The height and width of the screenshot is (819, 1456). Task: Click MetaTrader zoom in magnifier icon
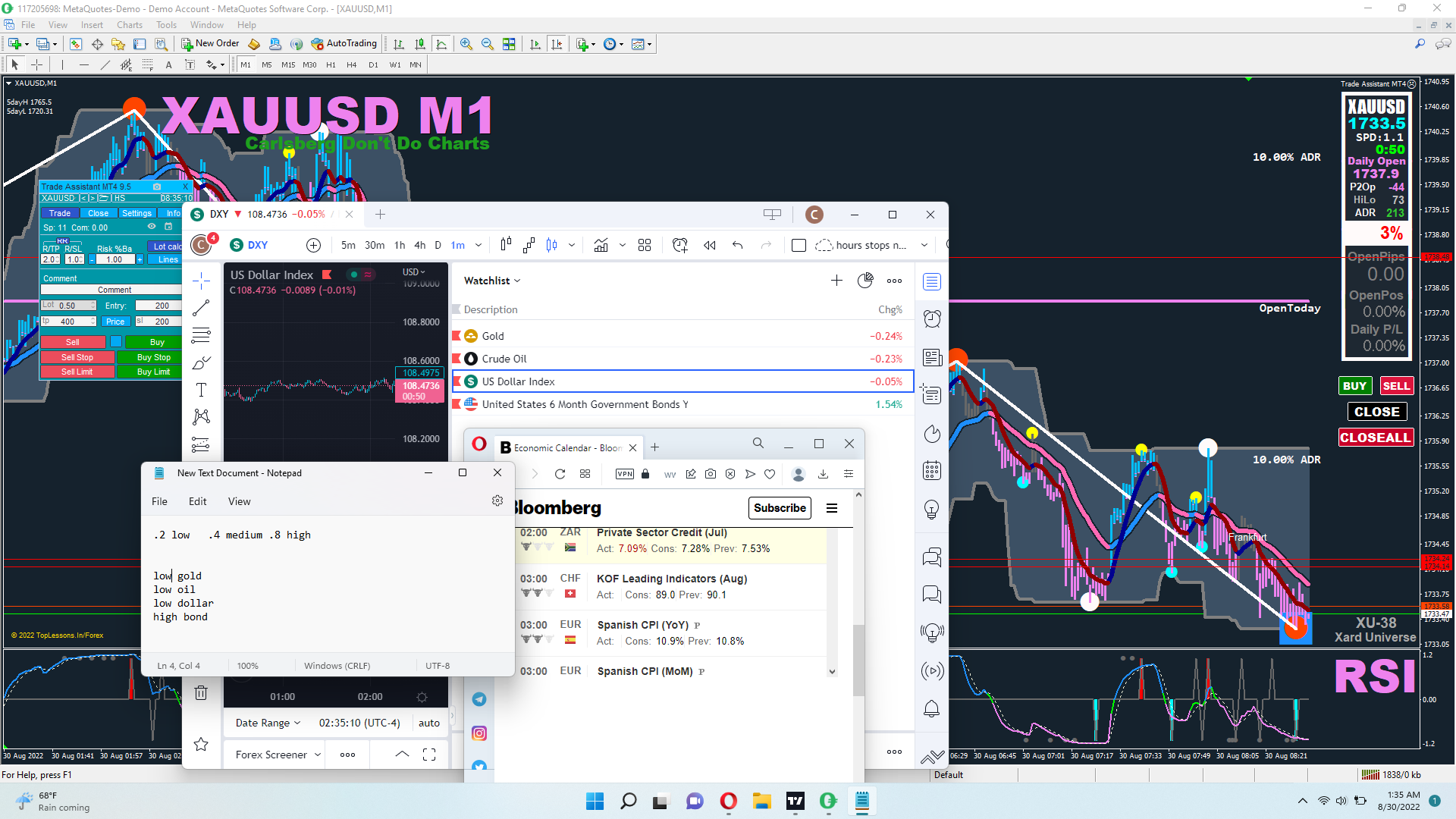click(466, 44)
